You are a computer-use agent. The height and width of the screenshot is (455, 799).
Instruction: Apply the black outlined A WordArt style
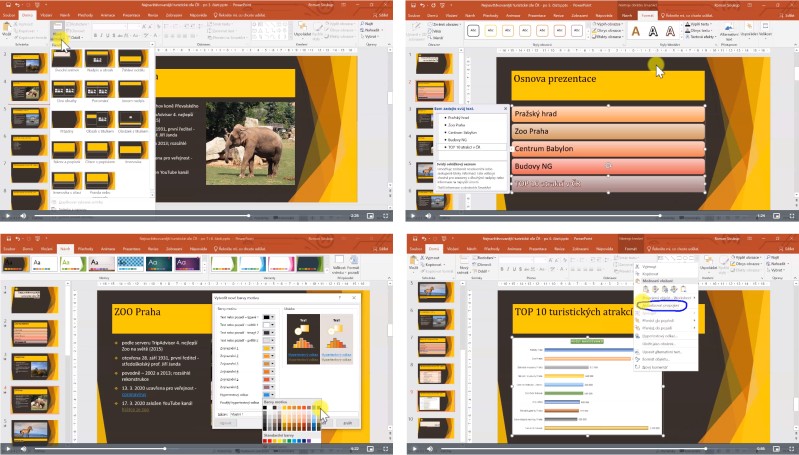(x=653, y=31)
